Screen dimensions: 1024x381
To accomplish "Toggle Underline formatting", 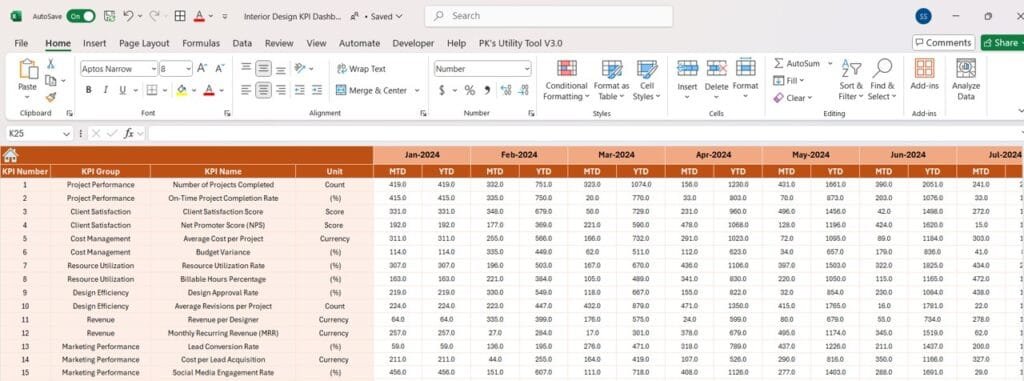I will [x=122, y=90].
